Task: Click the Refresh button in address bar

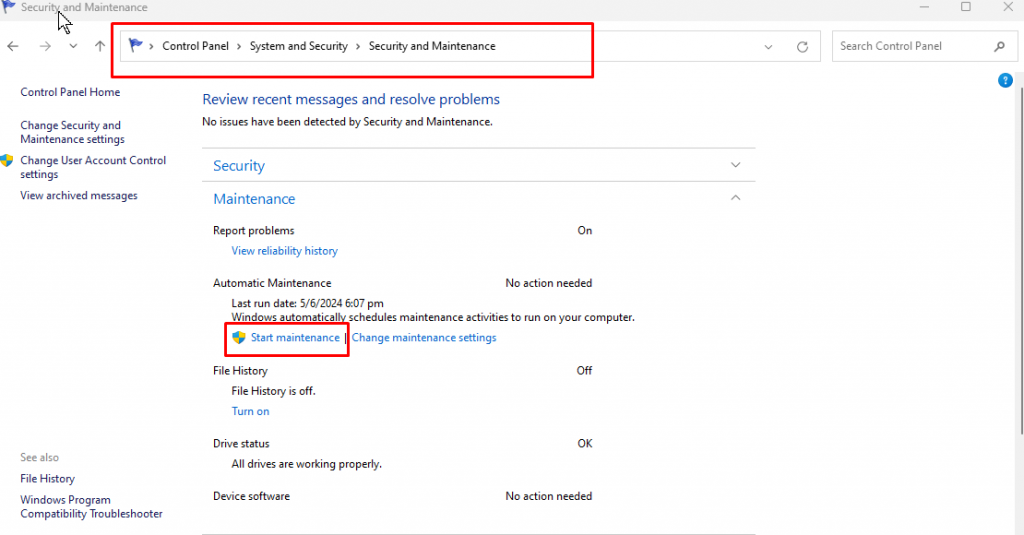Action: tap(802, 46)
